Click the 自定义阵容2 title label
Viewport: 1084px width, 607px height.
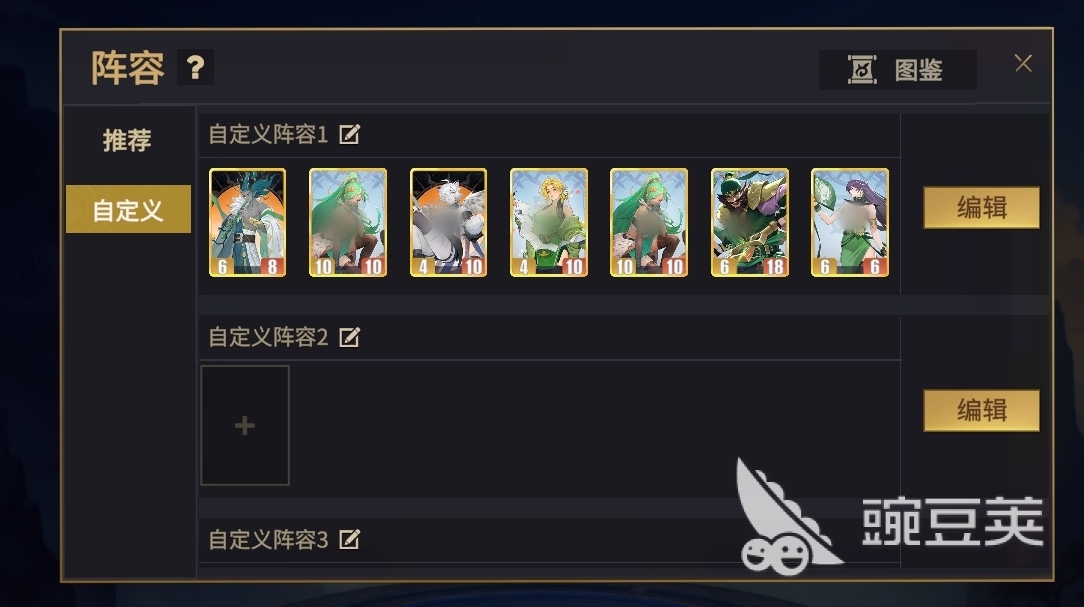click(268, 337)
